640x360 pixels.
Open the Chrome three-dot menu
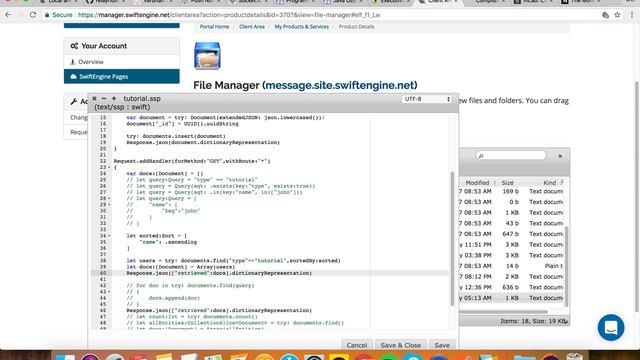point(632,15)
